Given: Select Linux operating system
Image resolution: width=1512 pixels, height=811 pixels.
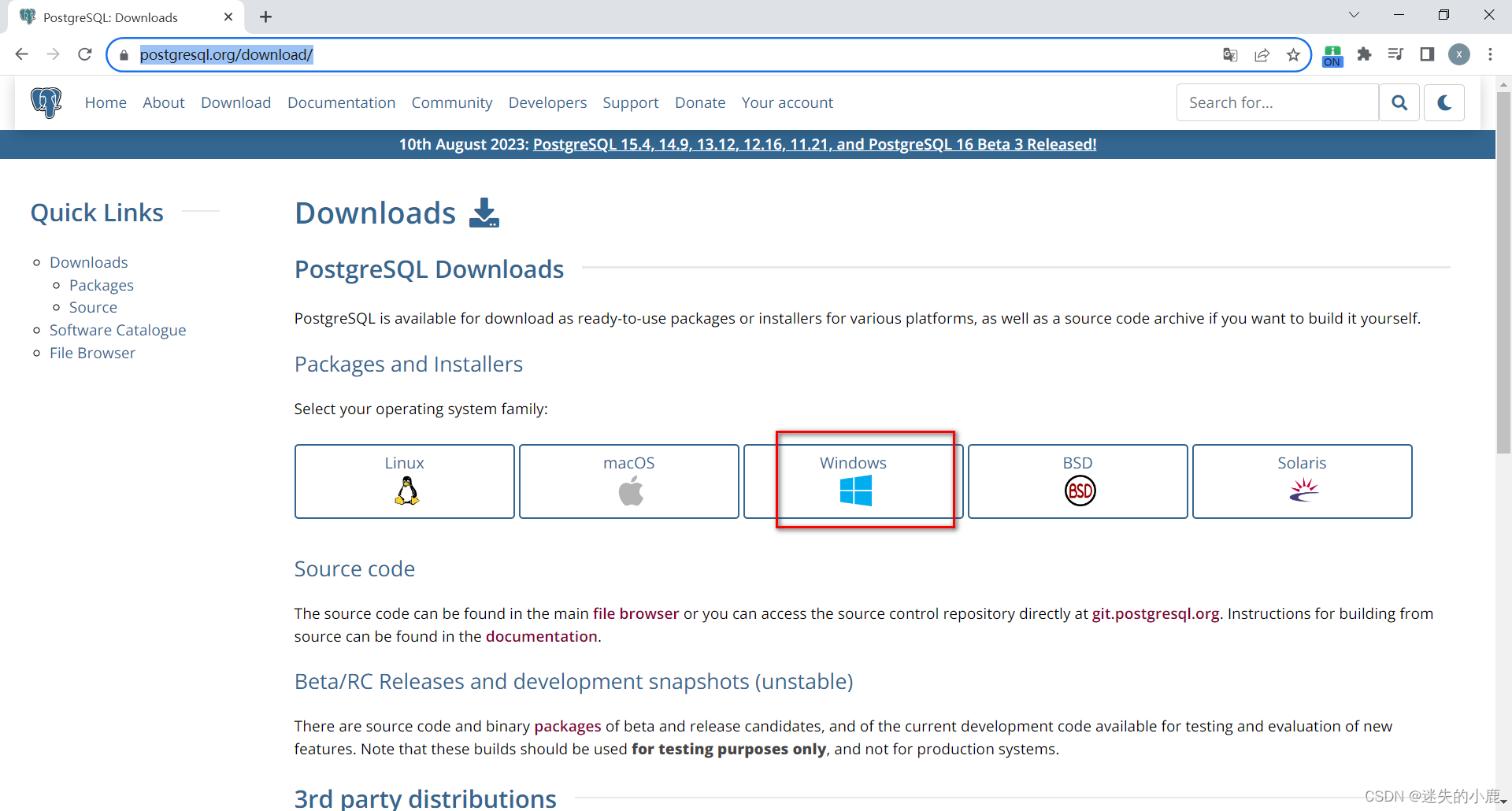Looking at the screenshot, I should point(405,481).
